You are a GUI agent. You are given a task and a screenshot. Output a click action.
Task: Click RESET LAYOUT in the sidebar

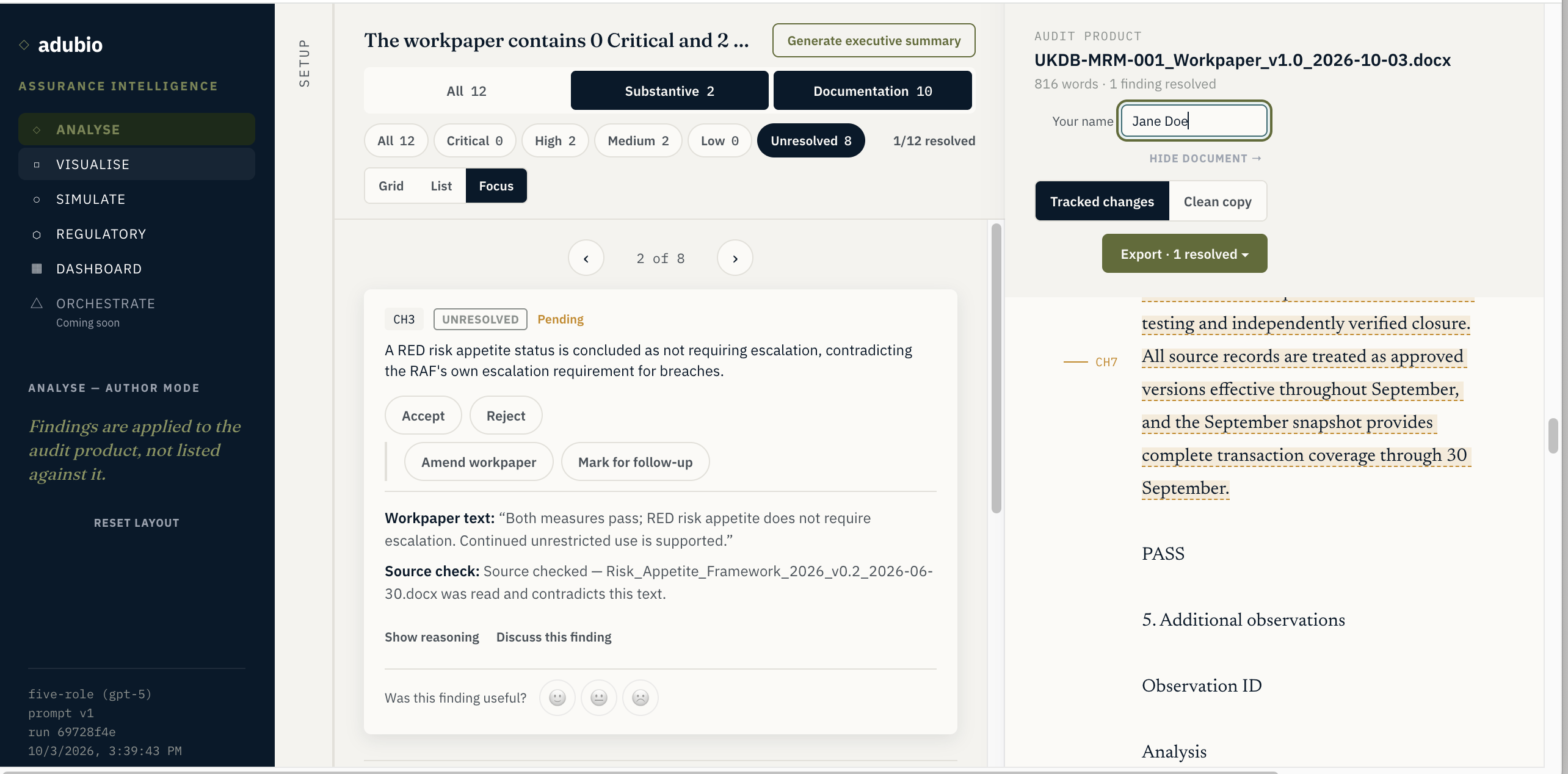pos(137,523)
